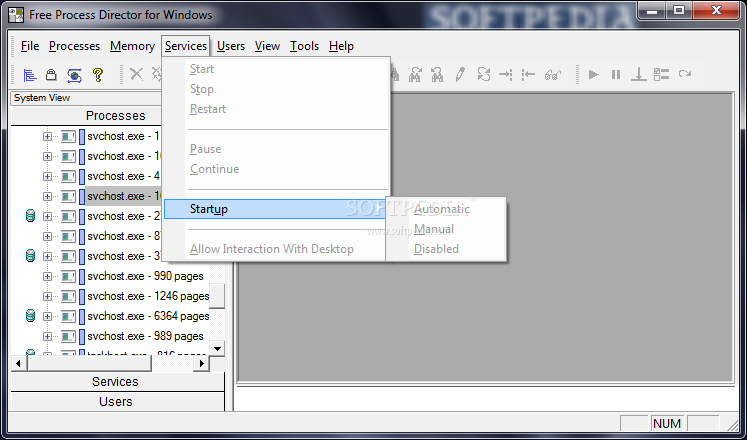Expand the svchost.exe 990 pages node
Viewport: 747px width, 440px height.
(47, 276)
